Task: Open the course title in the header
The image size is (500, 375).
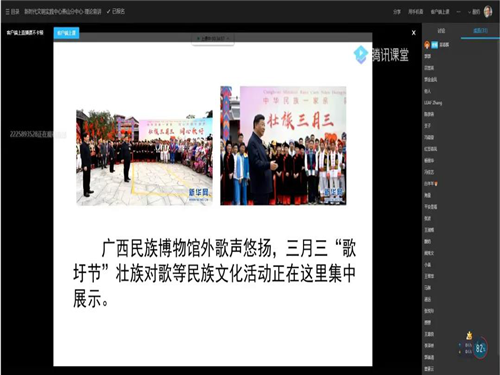Action: coord(62,12)
